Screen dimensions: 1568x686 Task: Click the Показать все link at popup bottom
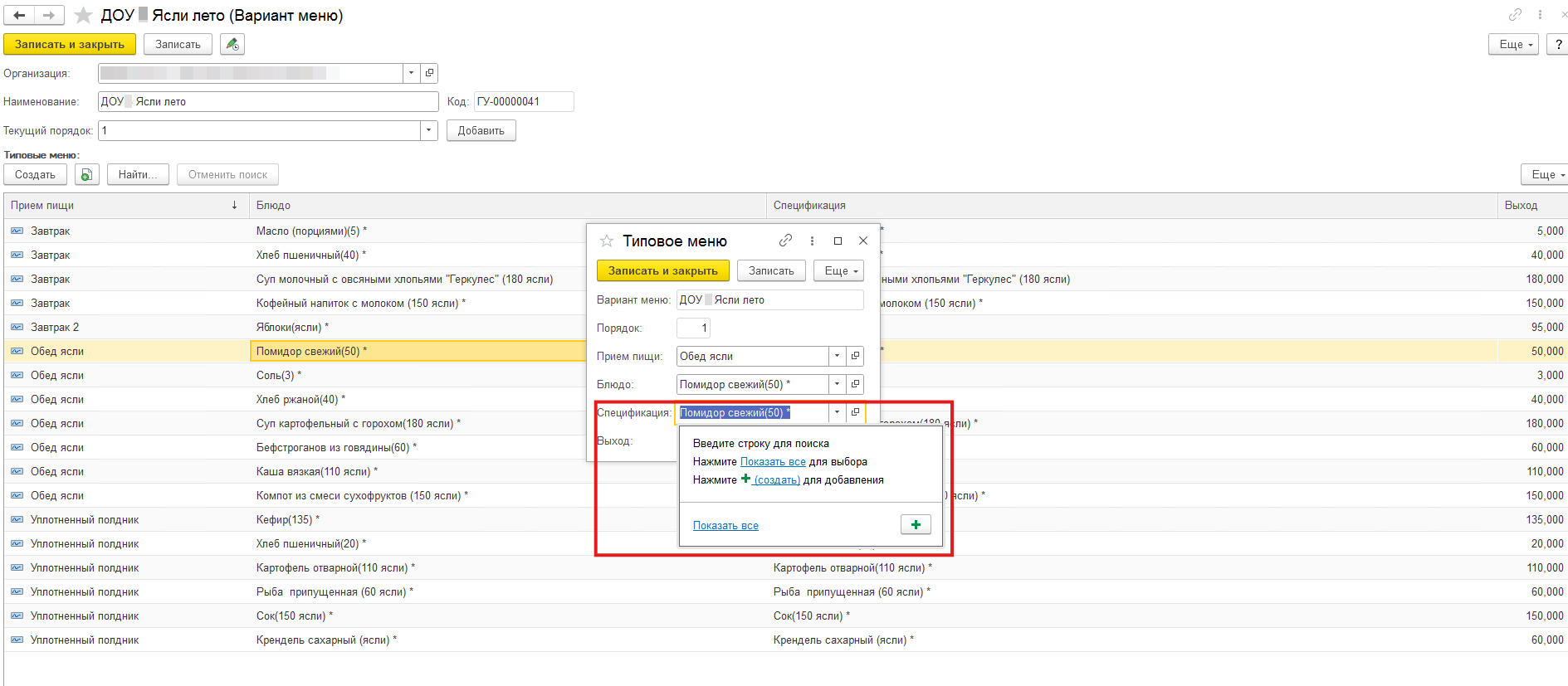(x=725, y=525)
